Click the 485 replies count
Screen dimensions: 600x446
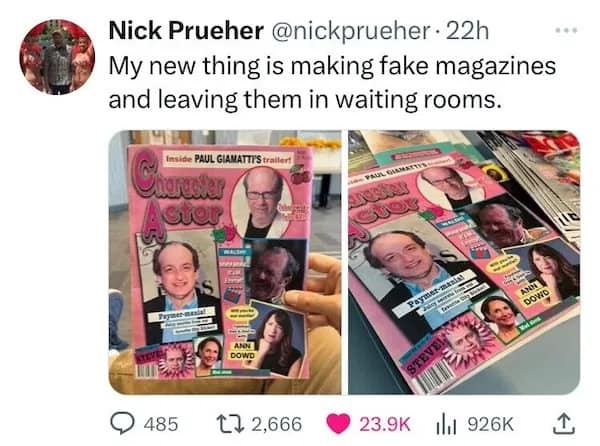coord(161,424)
